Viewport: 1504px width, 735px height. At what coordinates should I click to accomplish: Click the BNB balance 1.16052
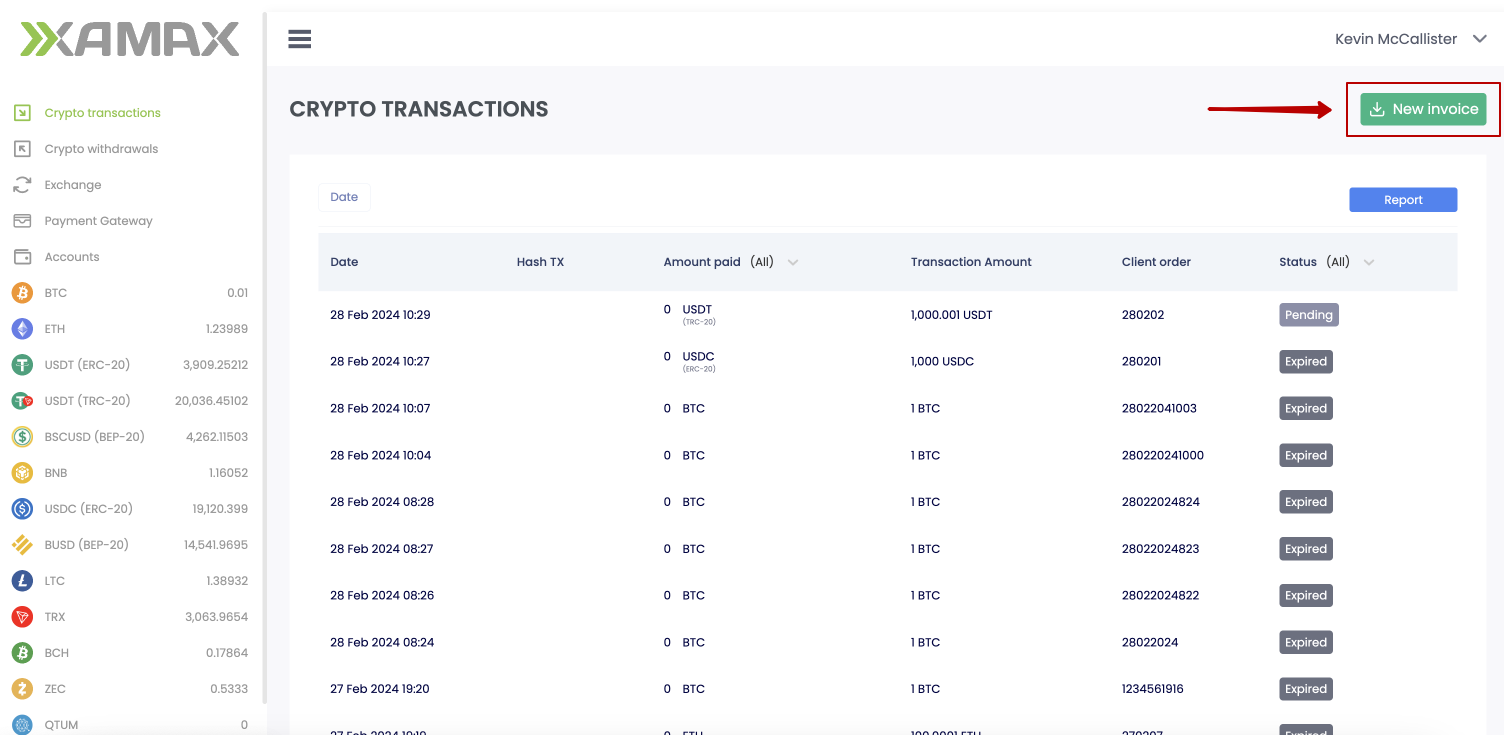point(228,473)
